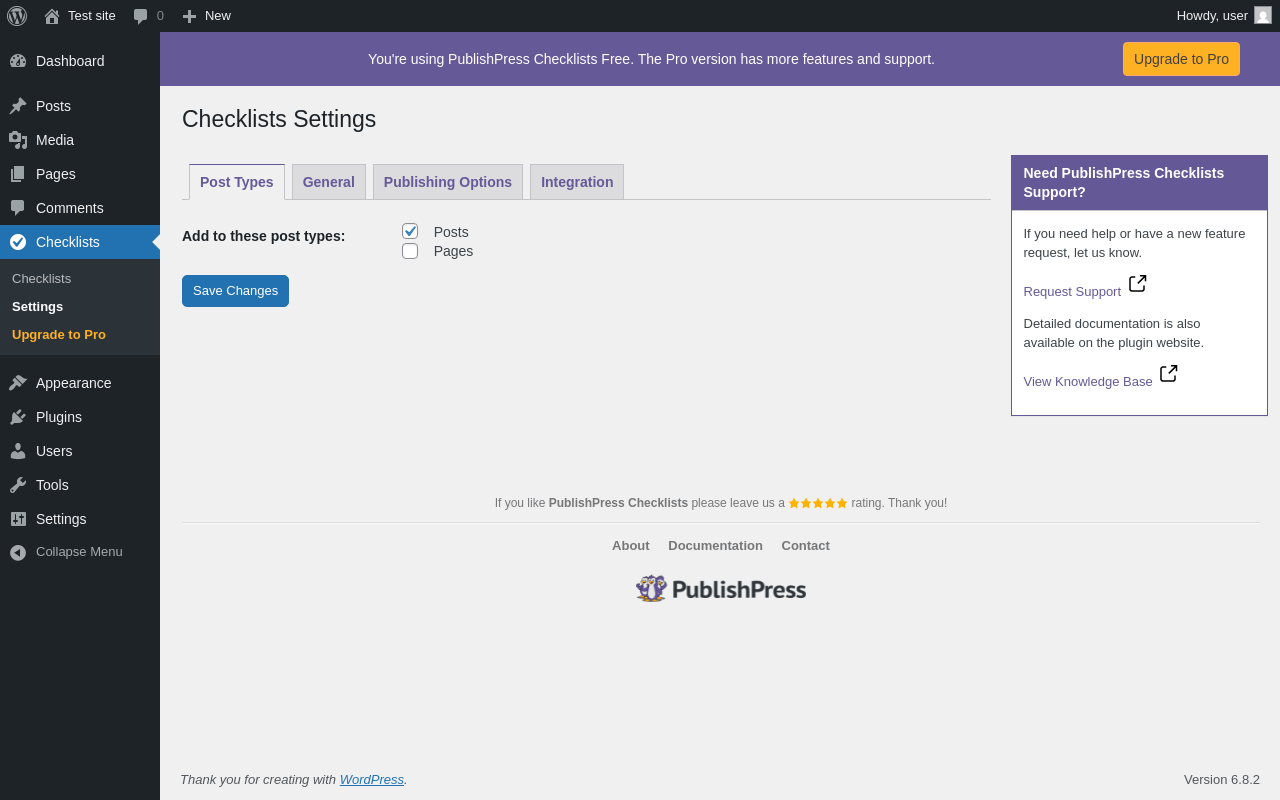Click the Tools wrench icon
Viewport: 1280px width, 800px height.
point(18,485)
